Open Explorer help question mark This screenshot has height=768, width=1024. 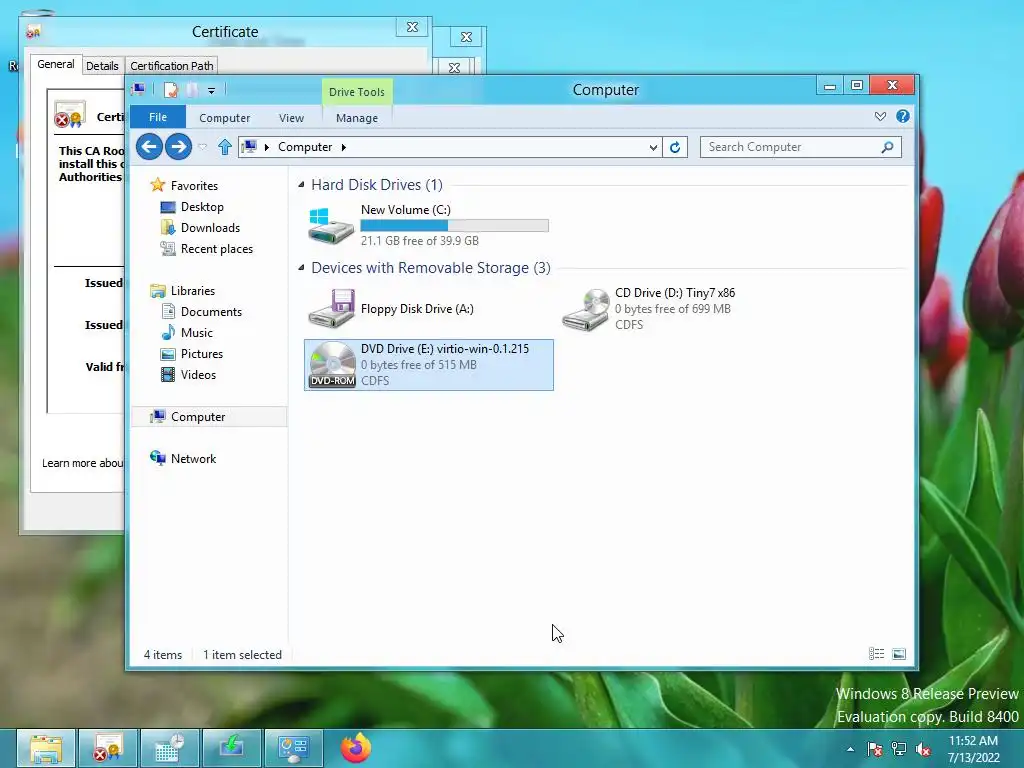[x=903, y=116]
